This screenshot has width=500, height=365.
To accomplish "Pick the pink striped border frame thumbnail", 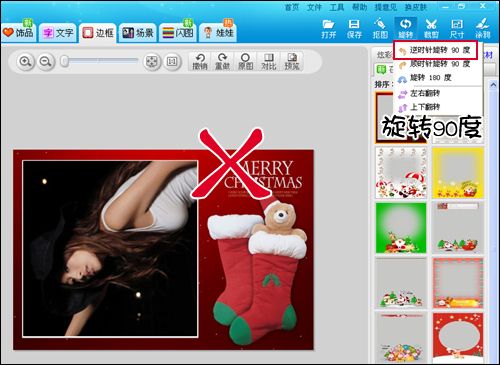I will click(x=458, y=283).
